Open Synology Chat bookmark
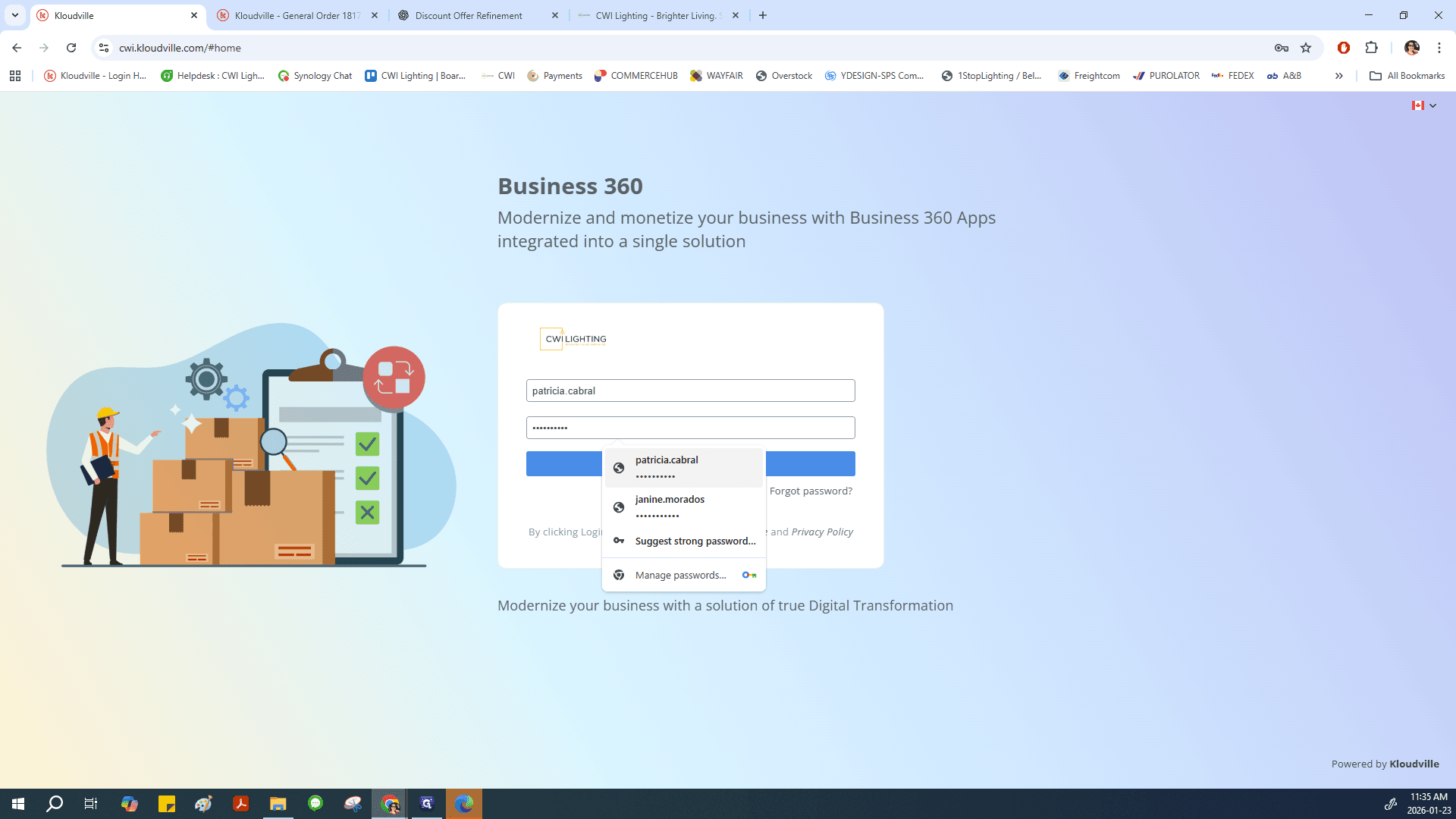This screenshot has width=1456, height=819. pyautogui.click(x=315, y=76)
